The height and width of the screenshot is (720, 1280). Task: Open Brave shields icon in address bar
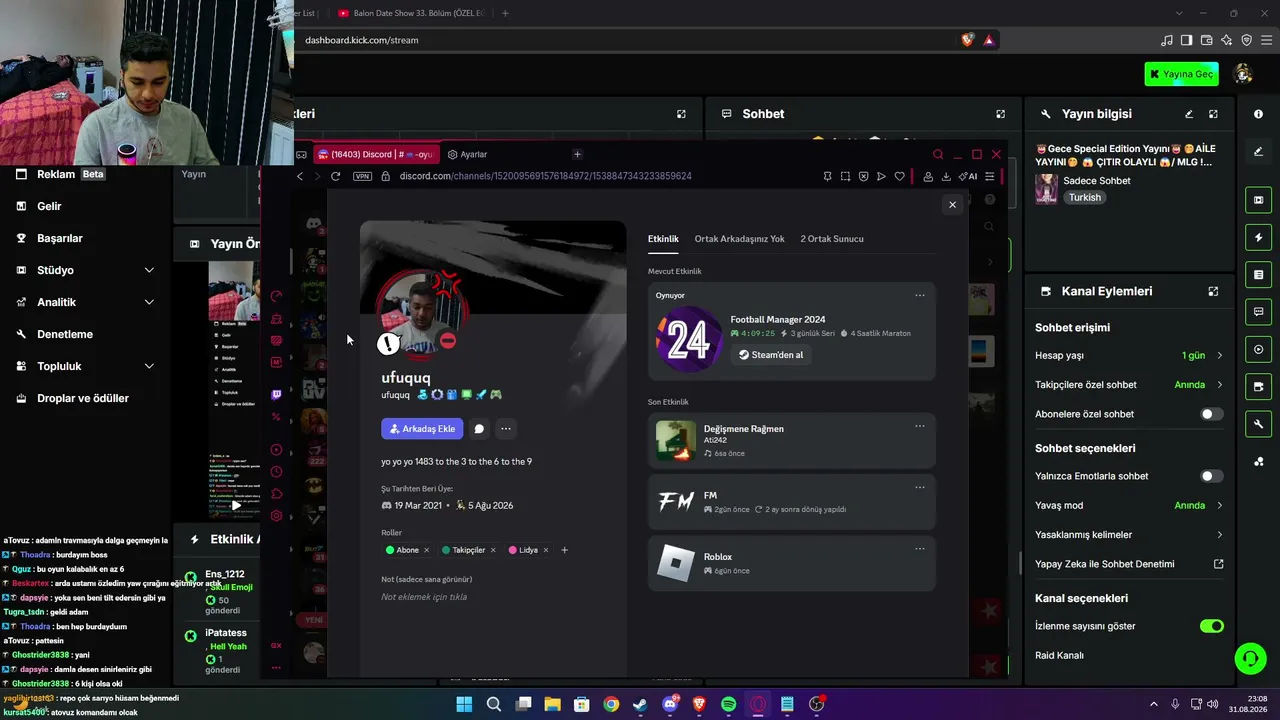pos(967,40)
